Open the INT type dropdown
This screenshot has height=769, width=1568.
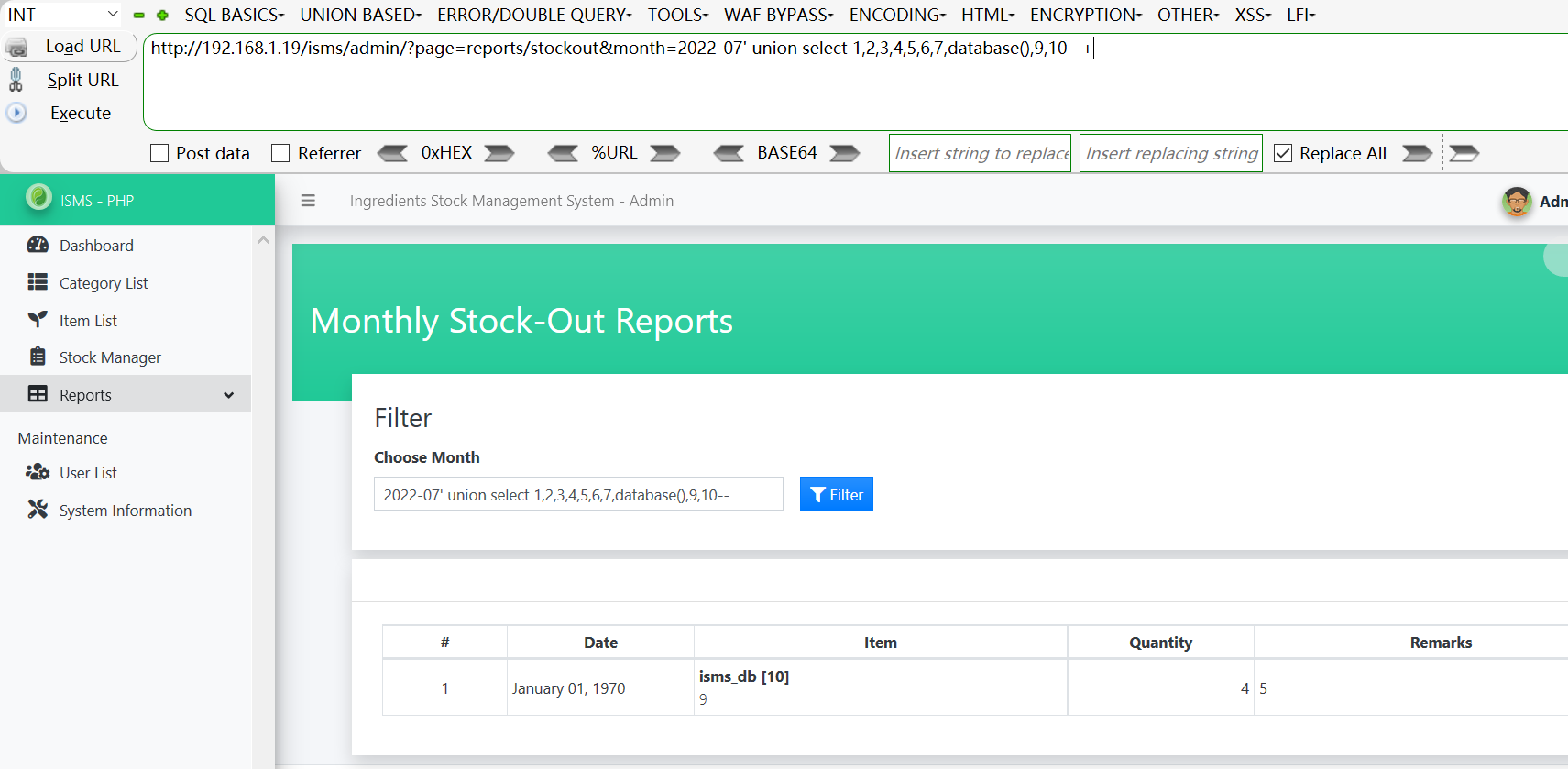click(x=62, y=15)
